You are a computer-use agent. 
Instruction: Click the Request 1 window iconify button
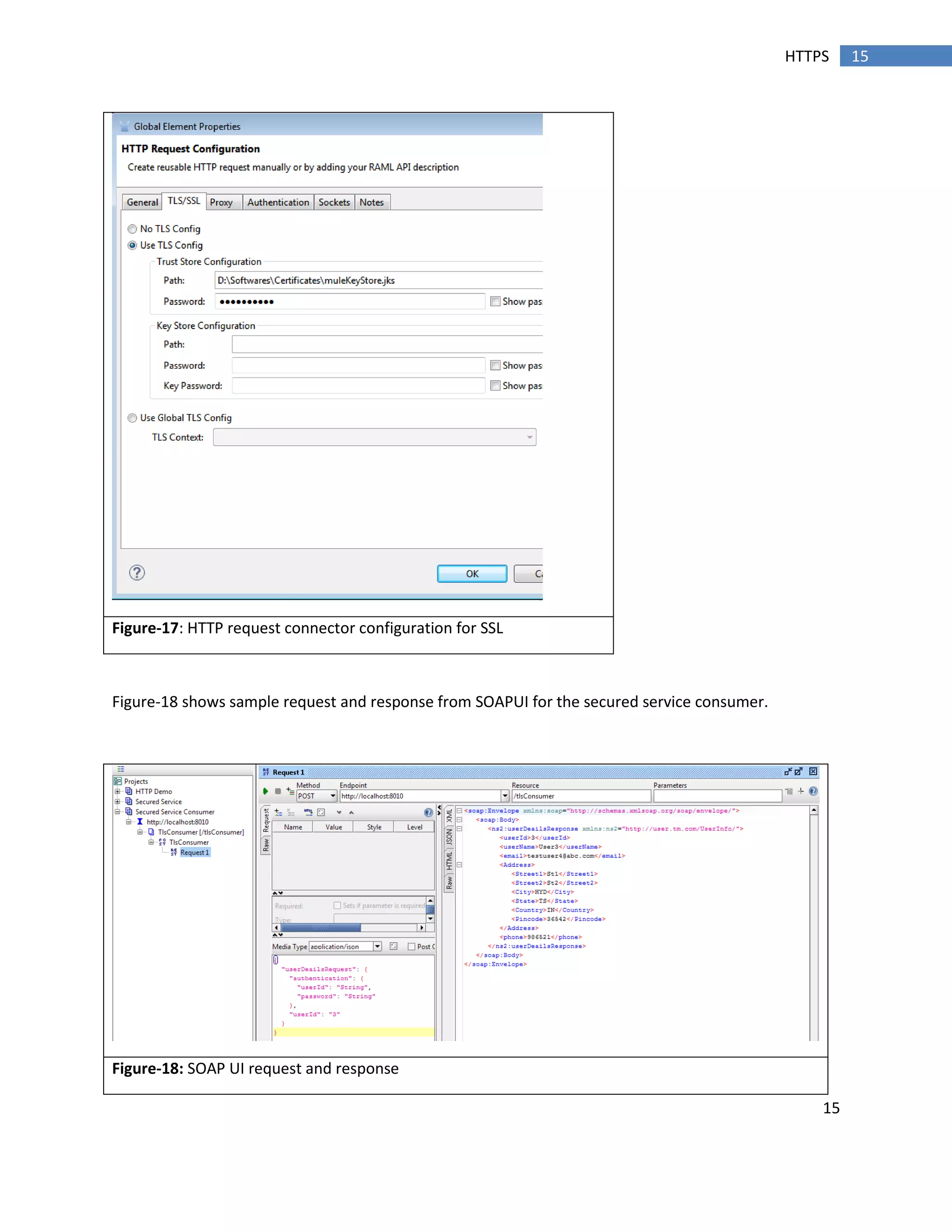[x=788, y=772]
